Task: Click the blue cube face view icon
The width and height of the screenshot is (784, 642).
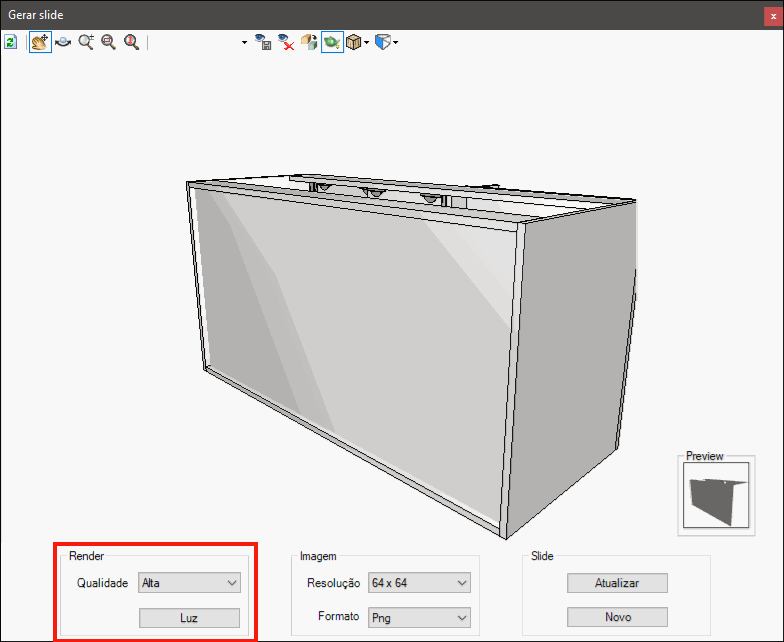Action: point(382,42)
